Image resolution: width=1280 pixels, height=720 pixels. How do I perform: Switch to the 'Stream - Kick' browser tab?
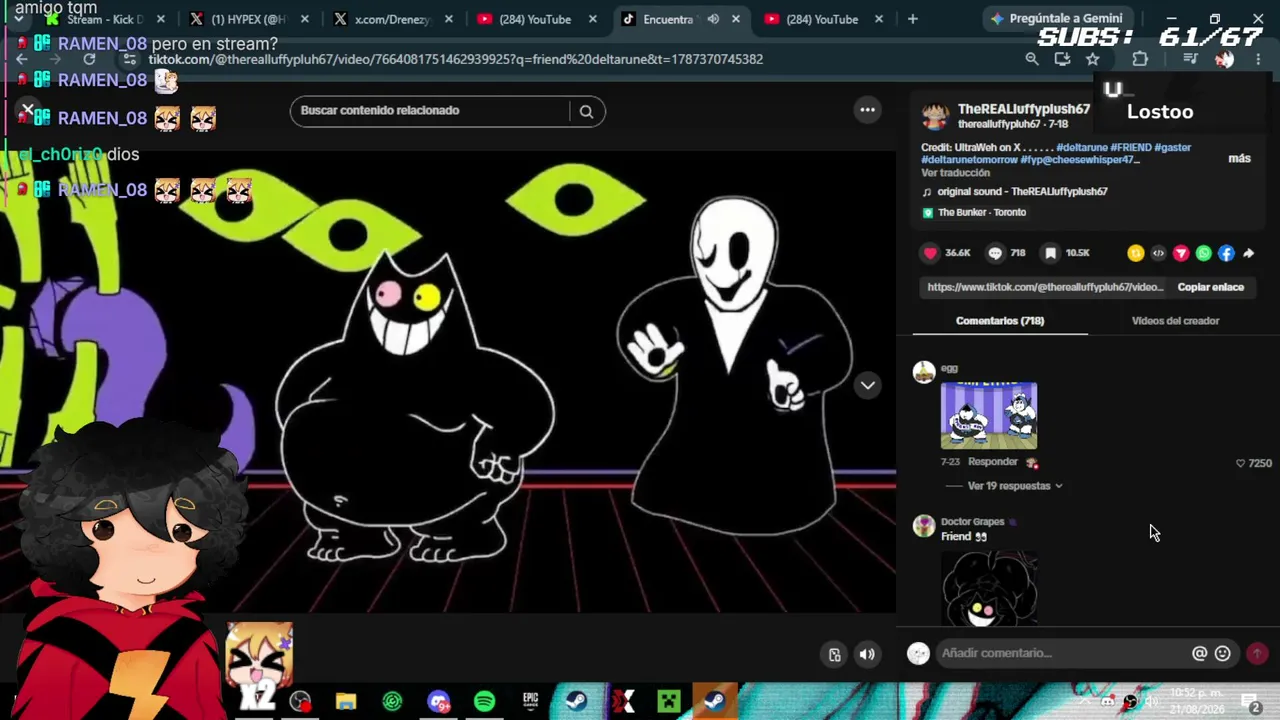tap(104, 19)
